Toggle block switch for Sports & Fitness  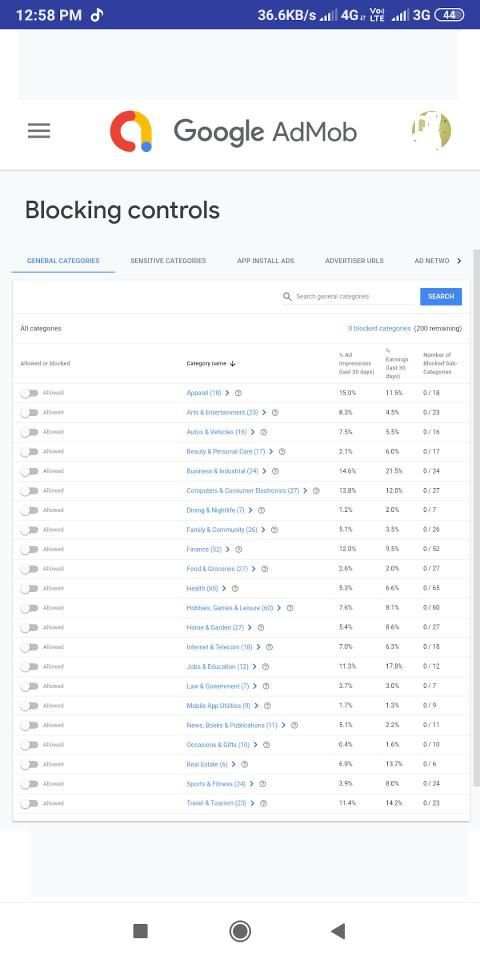[29, 784]
